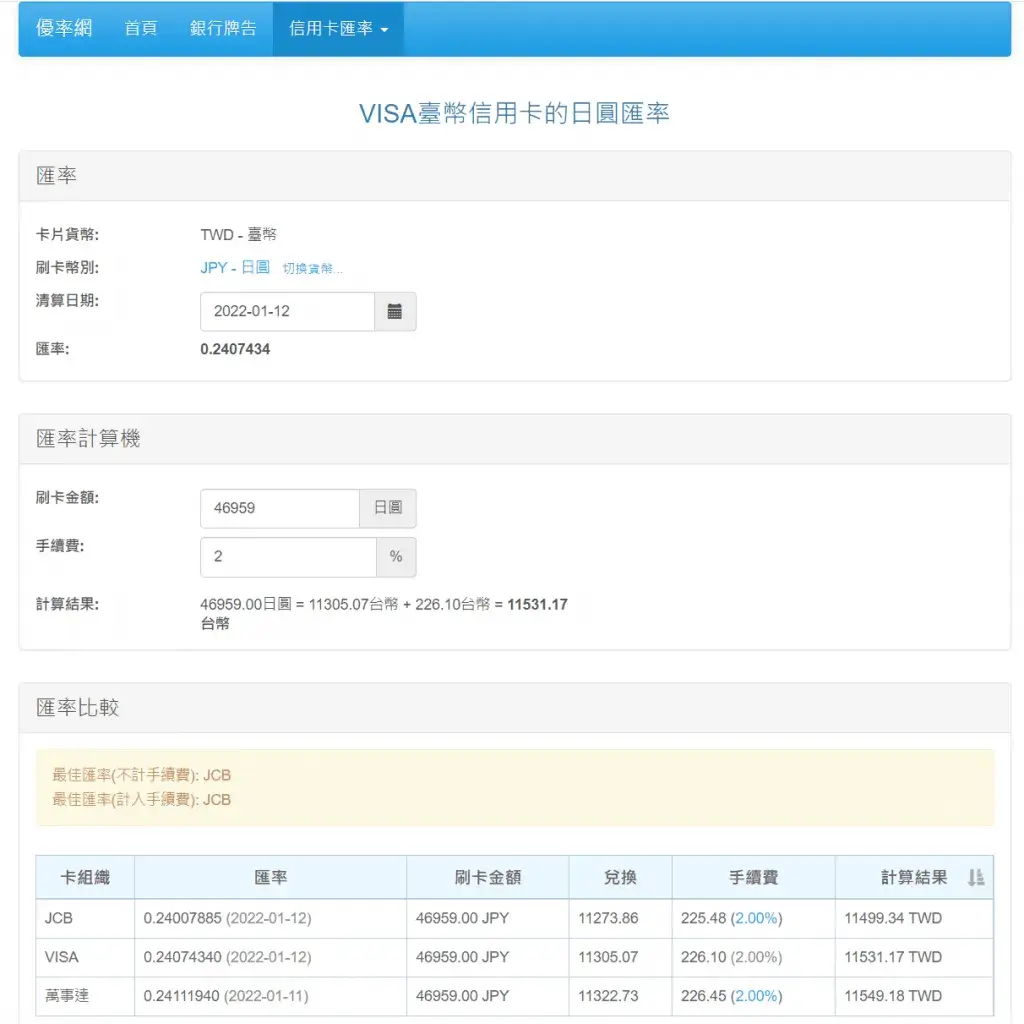Sort by the 計算結果 column sort icon
Screen dimensions: 1024x1024
(976, 877)
